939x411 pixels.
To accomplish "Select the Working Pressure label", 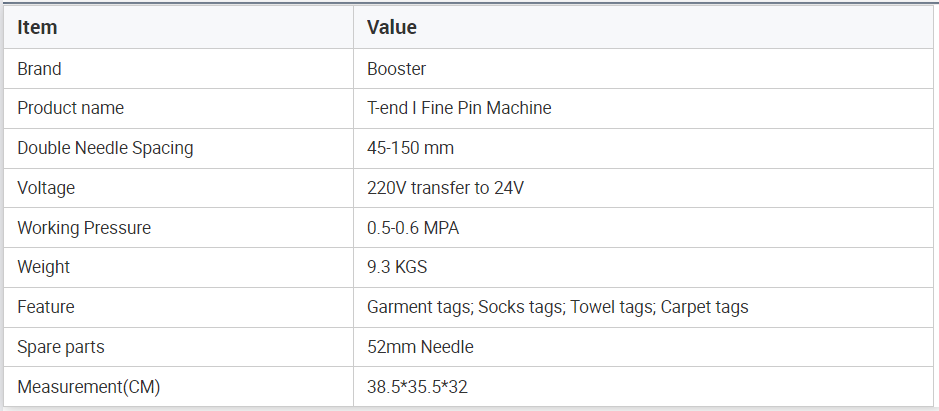I will pyautogui.click(x=84, y=228).
